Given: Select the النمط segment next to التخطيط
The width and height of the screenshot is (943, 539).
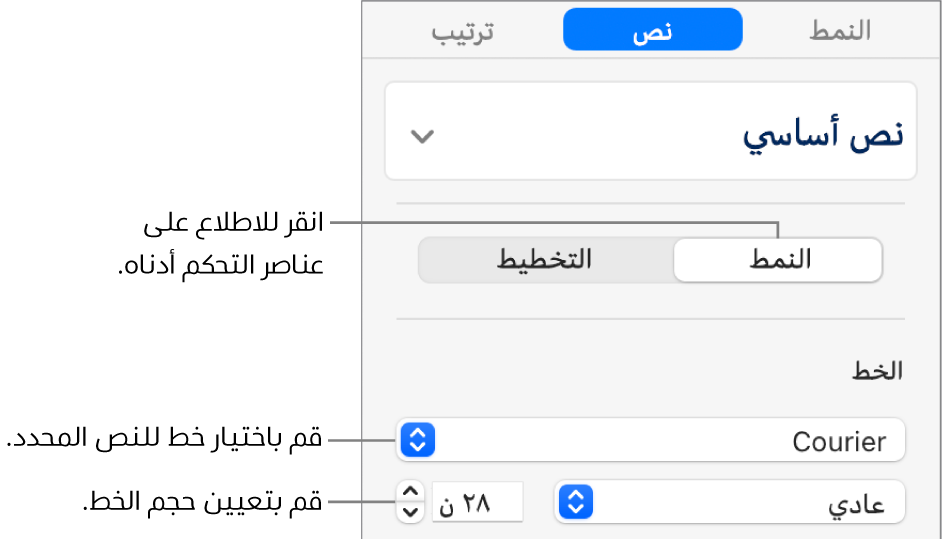Looking at the screenshot, I should coord(779,261).
